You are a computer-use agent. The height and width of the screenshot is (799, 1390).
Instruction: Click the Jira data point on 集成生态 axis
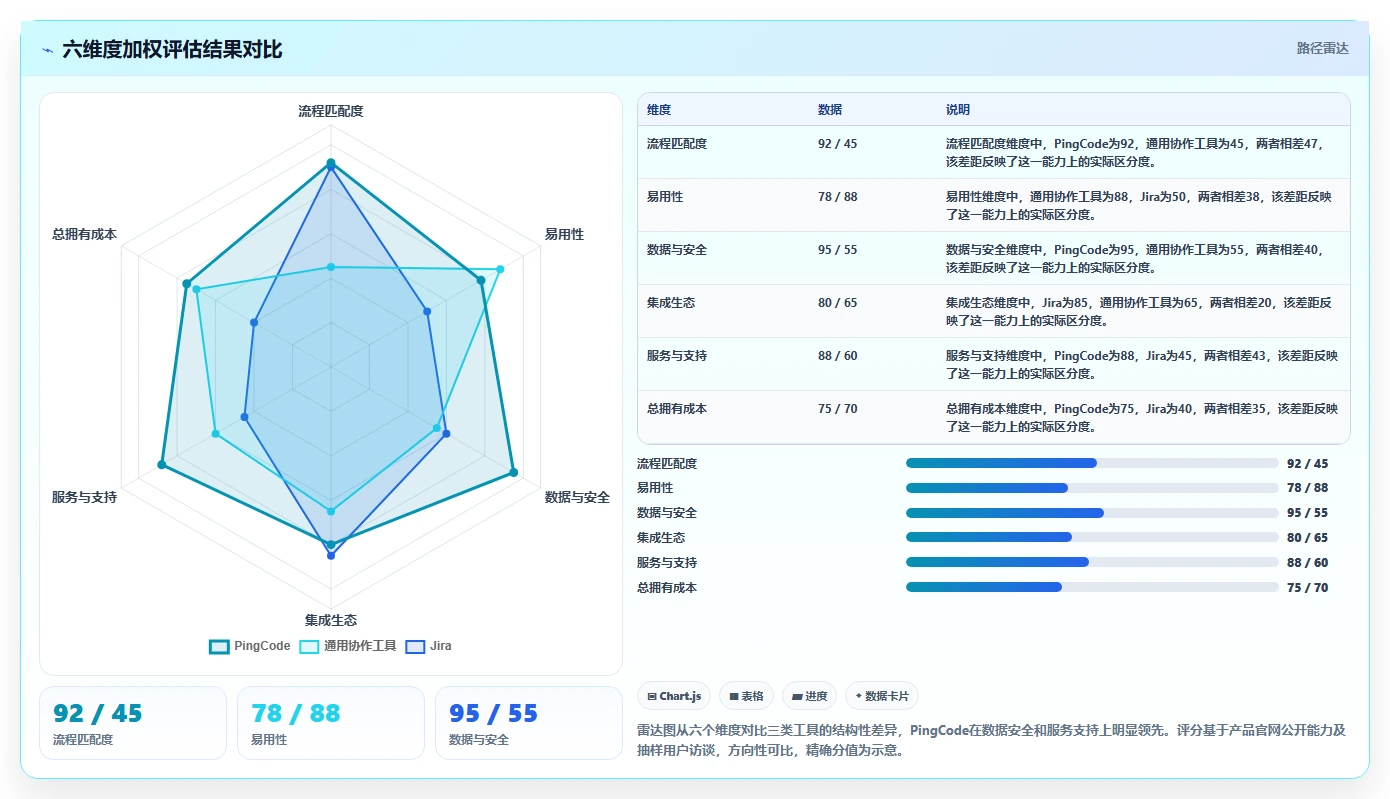coord(331,555)
